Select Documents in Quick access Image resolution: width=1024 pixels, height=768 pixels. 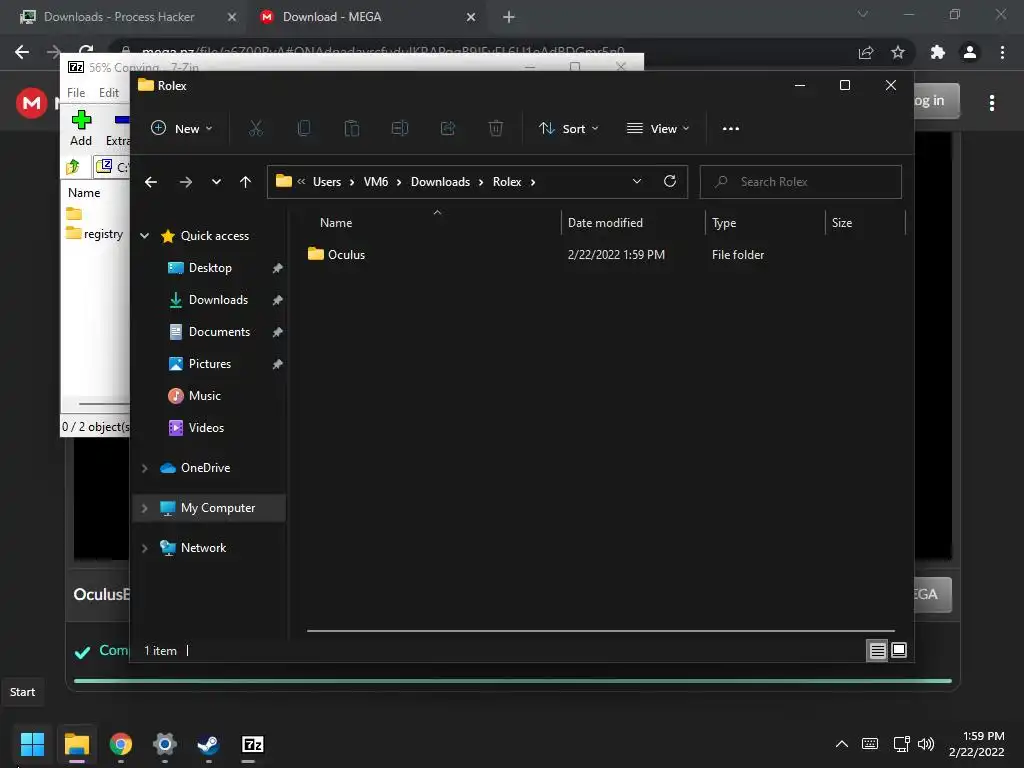coord(219,332)
